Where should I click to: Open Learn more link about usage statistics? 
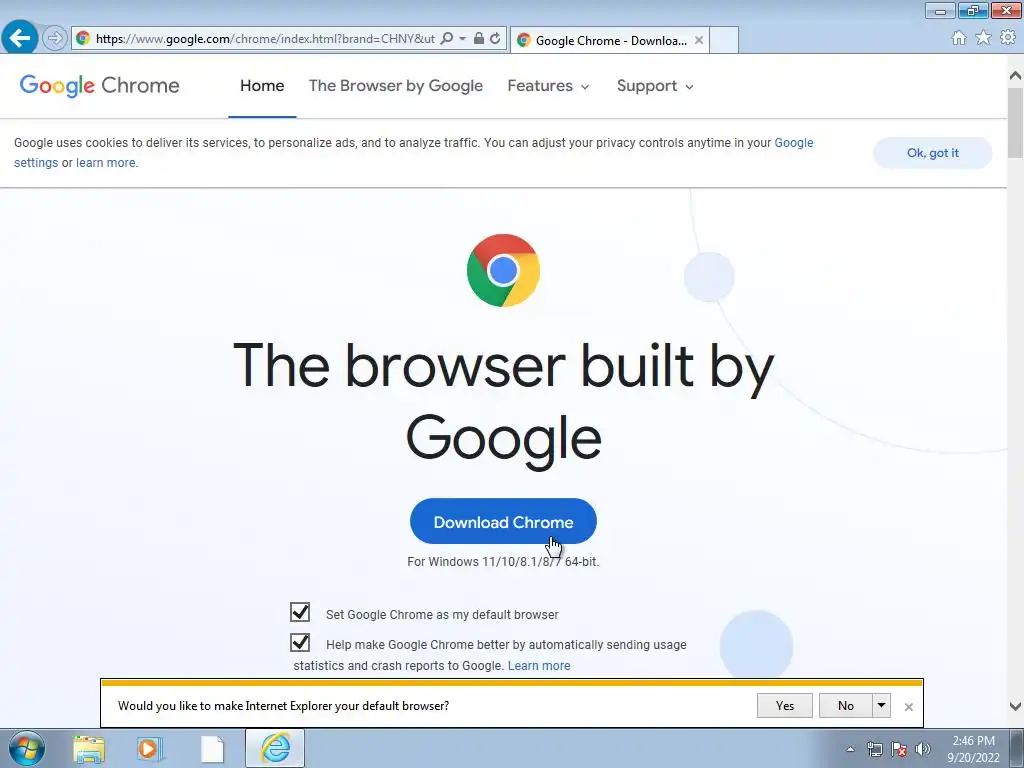(x=539, y=665)
